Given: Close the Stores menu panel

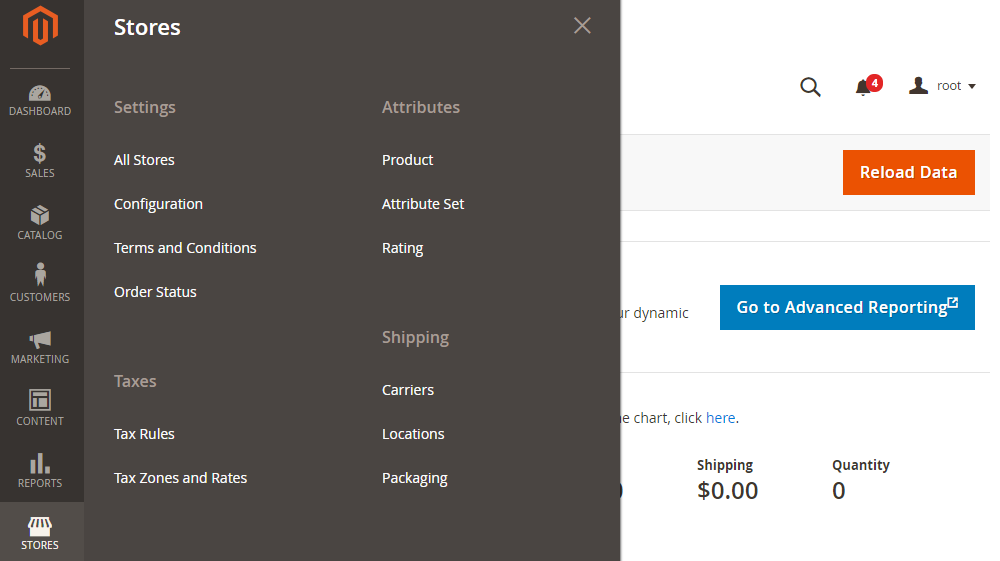Looking at the screenshot, I should [582, 26].
